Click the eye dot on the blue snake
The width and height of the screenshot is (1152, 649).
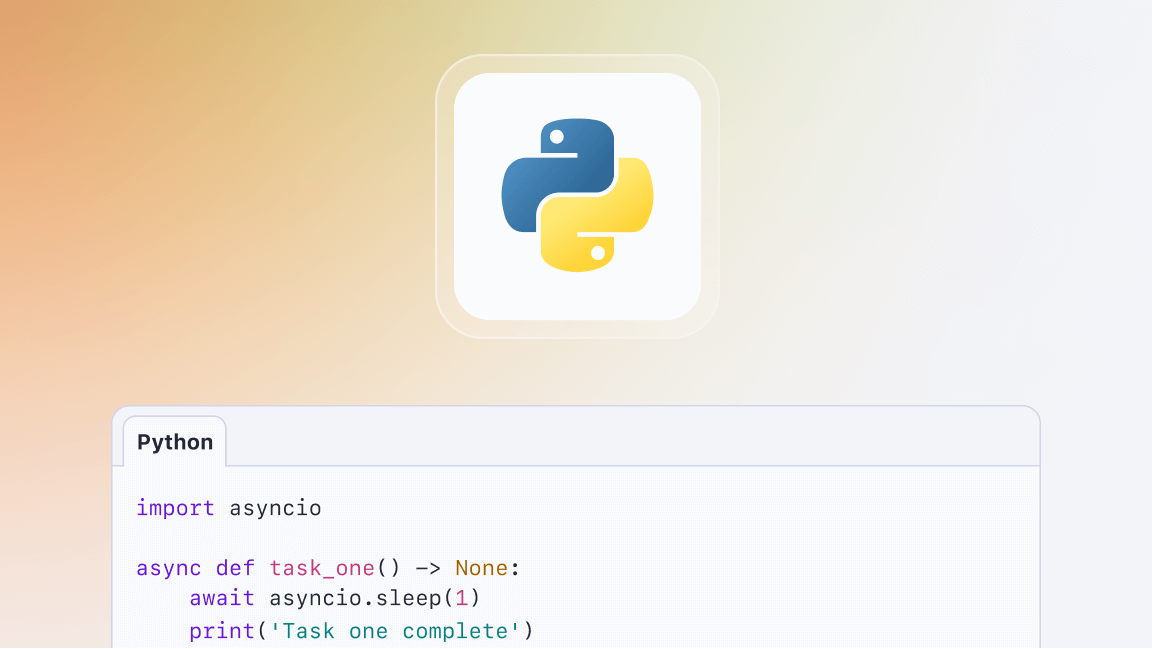click(x=555, y=138)
